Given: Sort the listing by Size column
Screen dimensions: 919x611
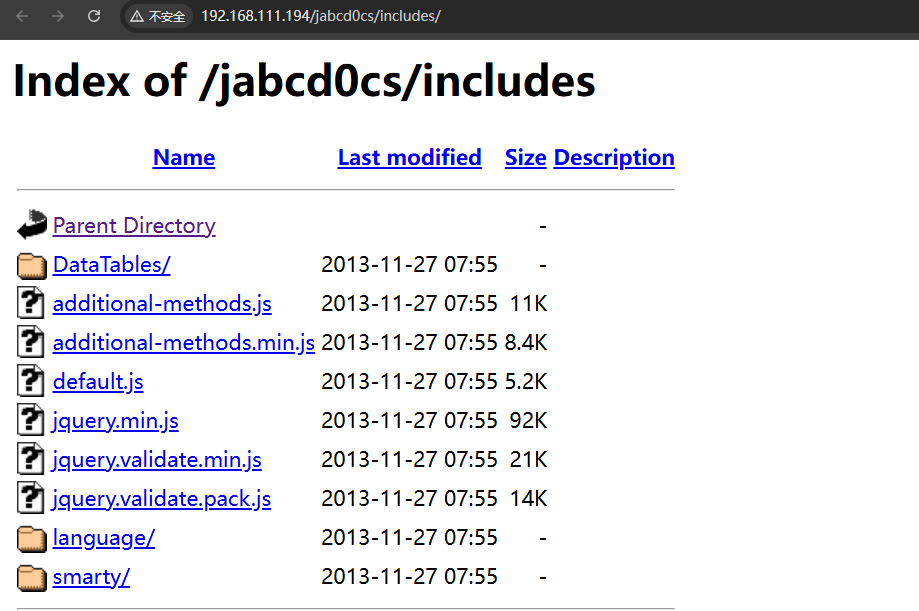Looking at the screenshot, I should point(525,157).
